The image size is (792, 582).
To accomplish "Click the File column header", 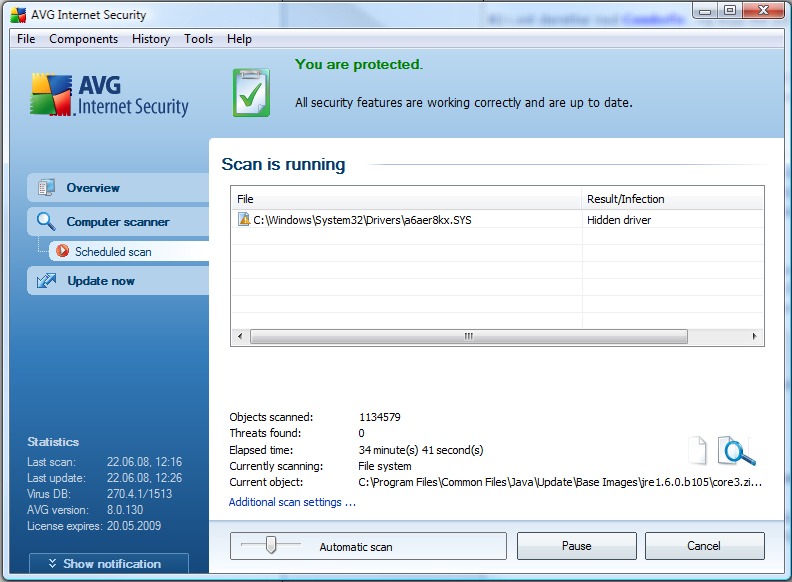I will point(407,199).
